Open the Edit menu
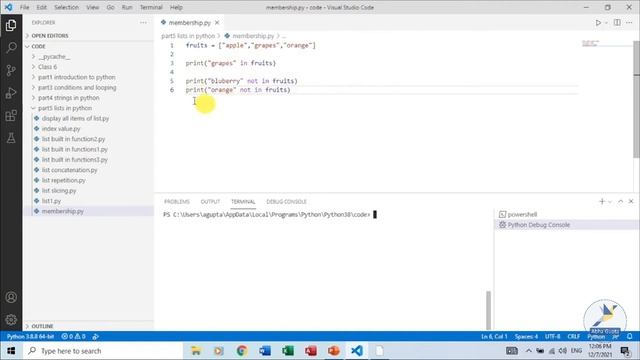The image size is (640, 360). (x=41, y=7)
